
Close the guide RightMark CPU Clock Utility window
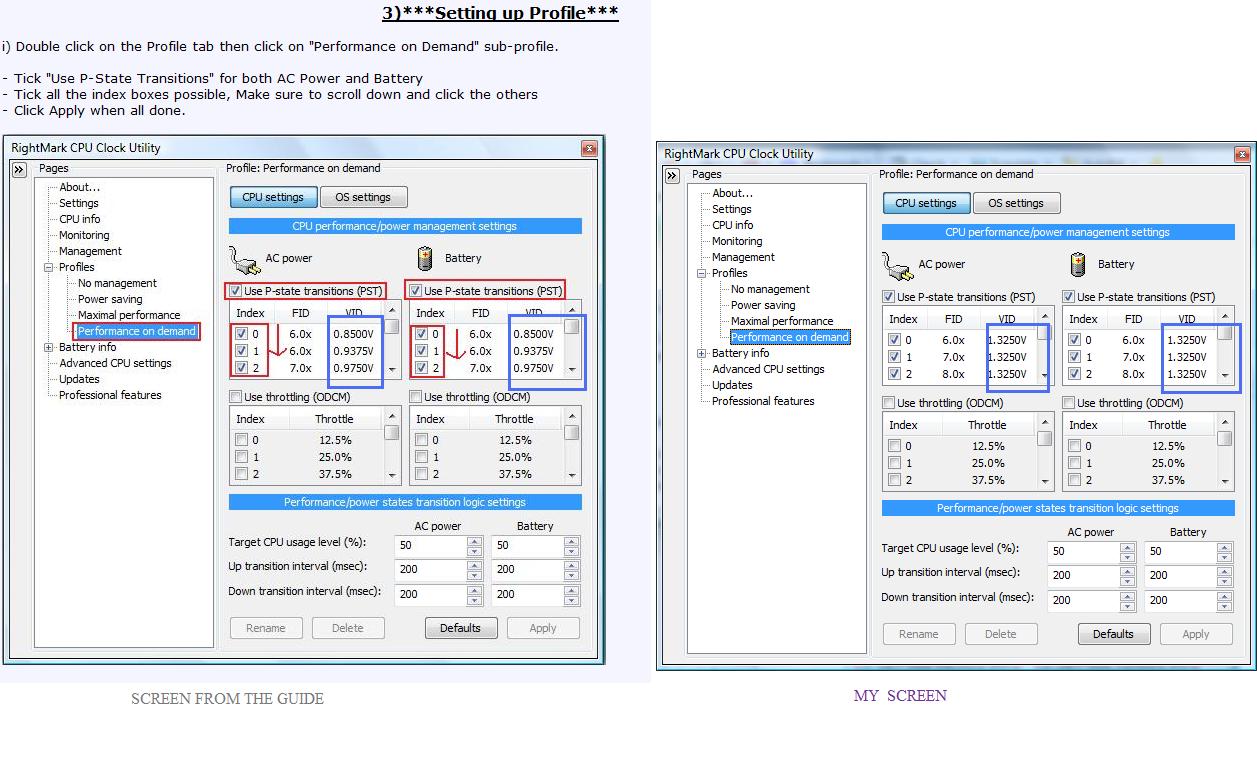589,148
